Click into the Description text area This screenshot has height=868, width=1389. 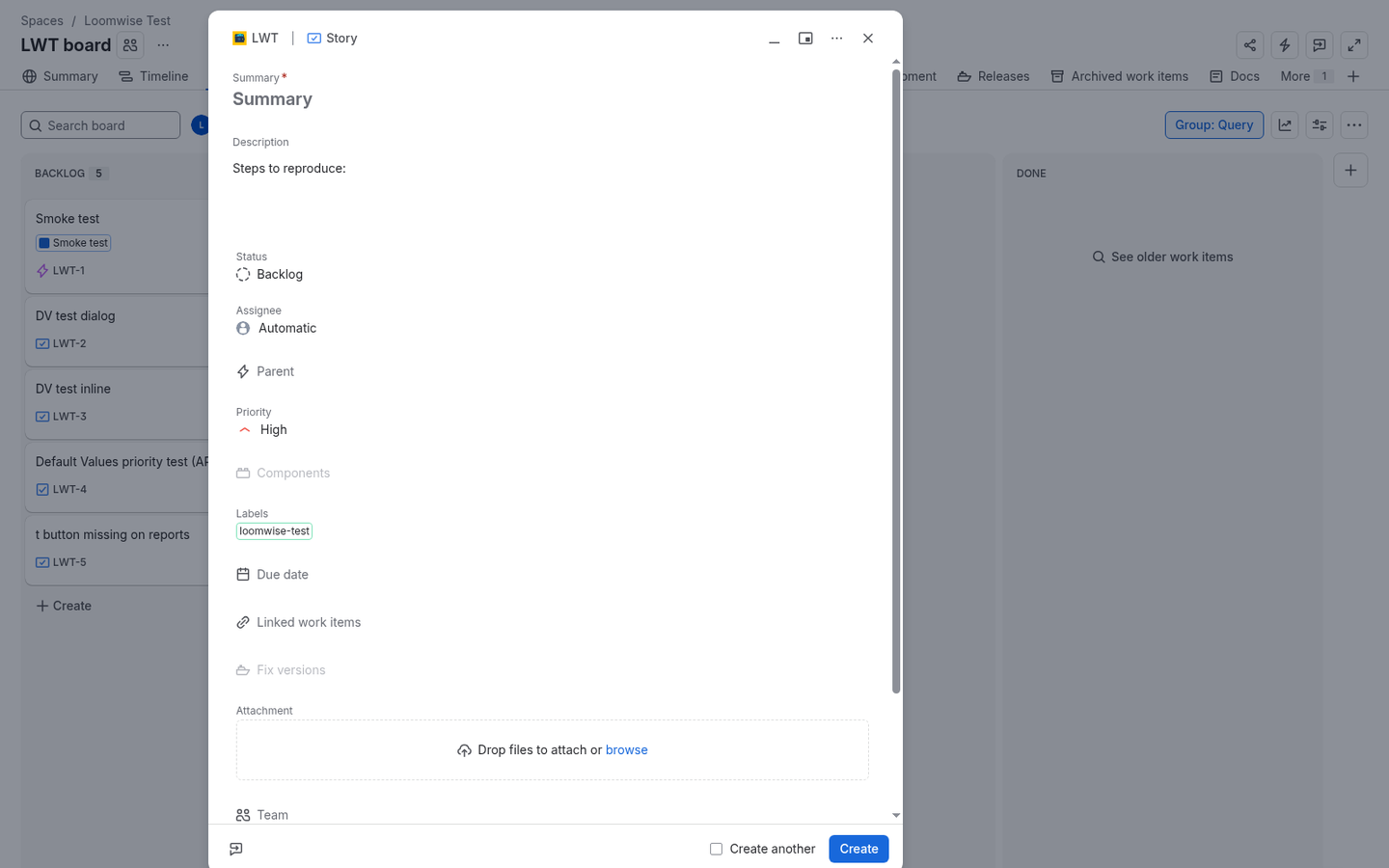click(x=551, y=193)
